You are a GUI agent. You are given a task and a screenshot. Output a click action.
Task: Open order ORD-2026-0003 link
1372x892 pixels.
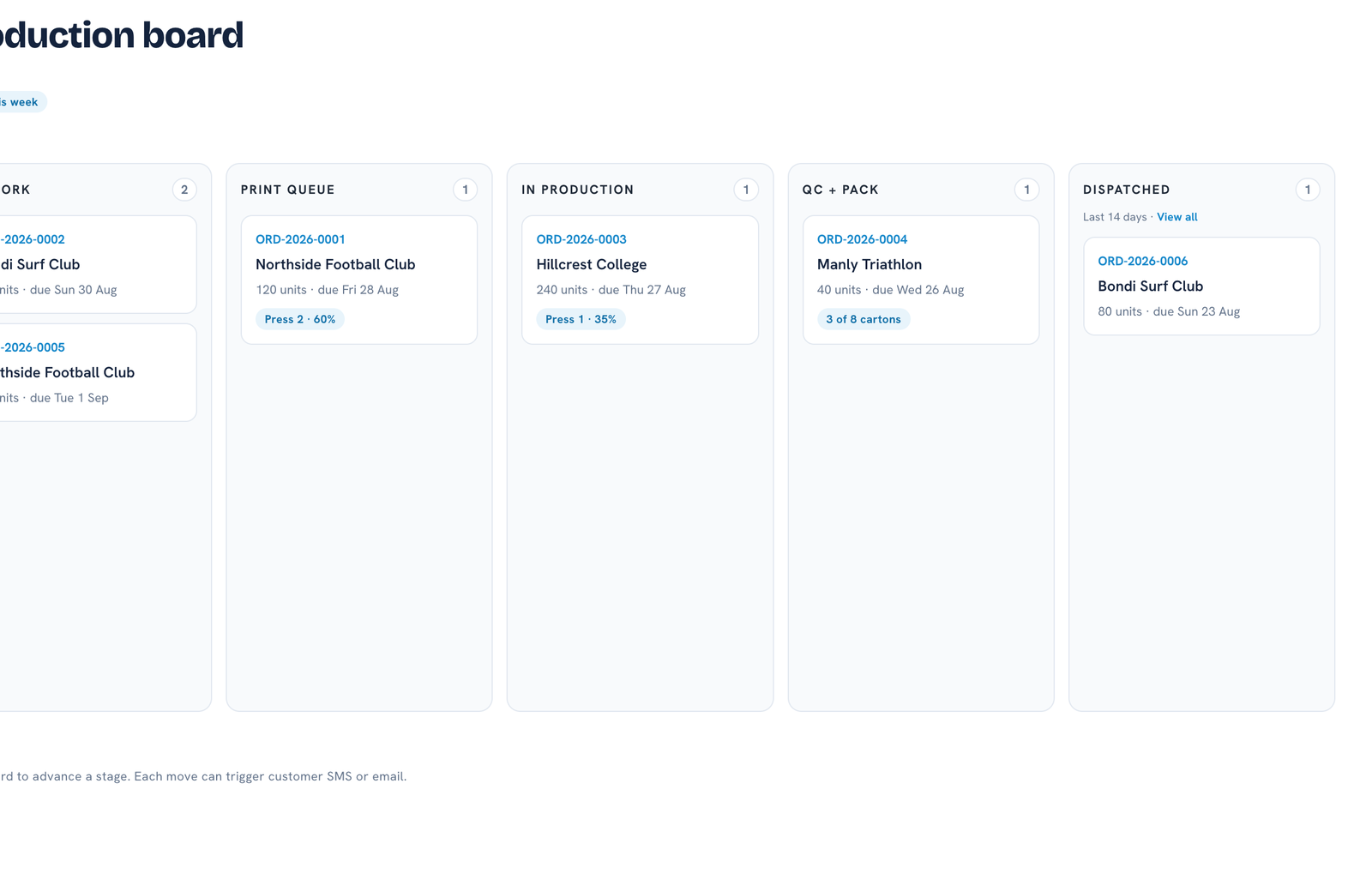[581, 239]
